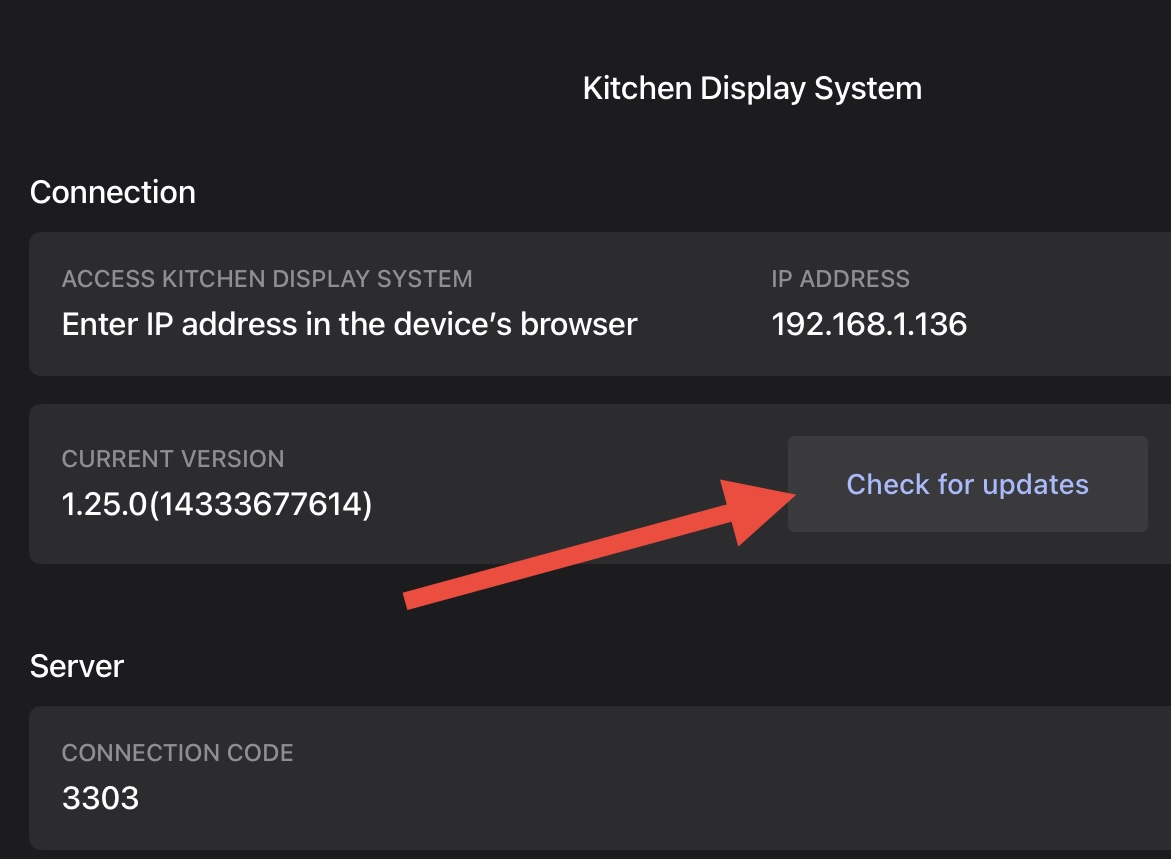Click the IP ADDRESS label
Screen dimensions: 1171x859
tap(840, 279)
